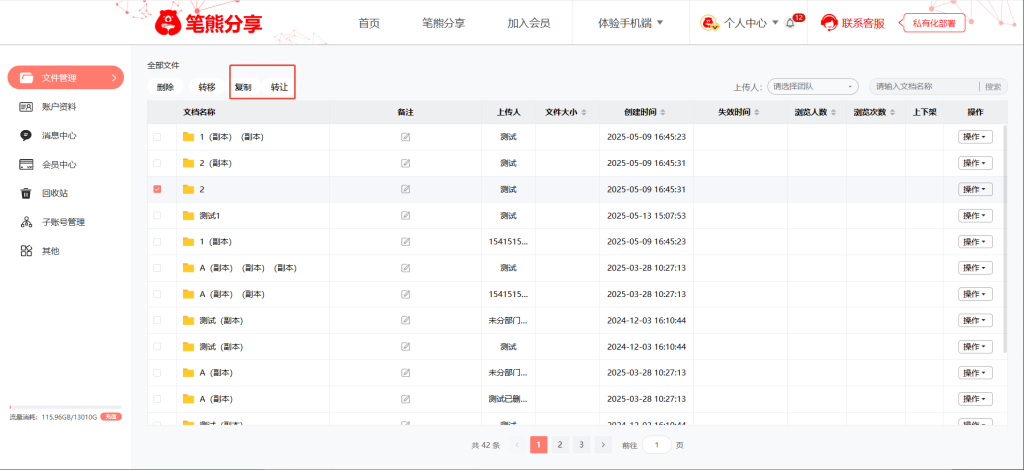Viewport: 1024px width, 470px height.
Task: Check the checkbox for folder 测试1
Action: [157, 216]
